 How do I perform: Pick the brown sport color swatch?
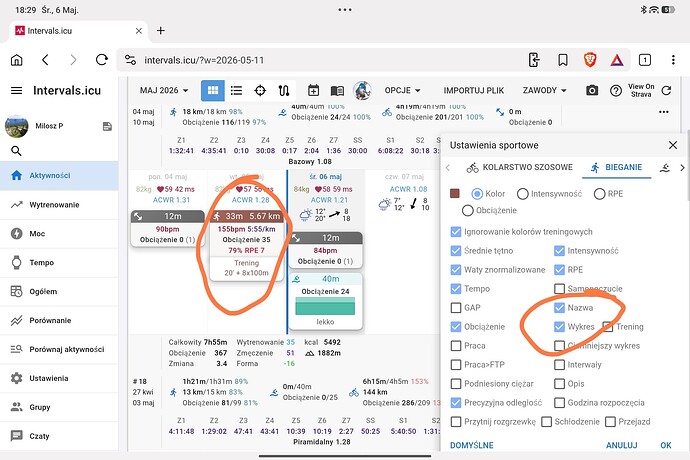click(455, 193)
